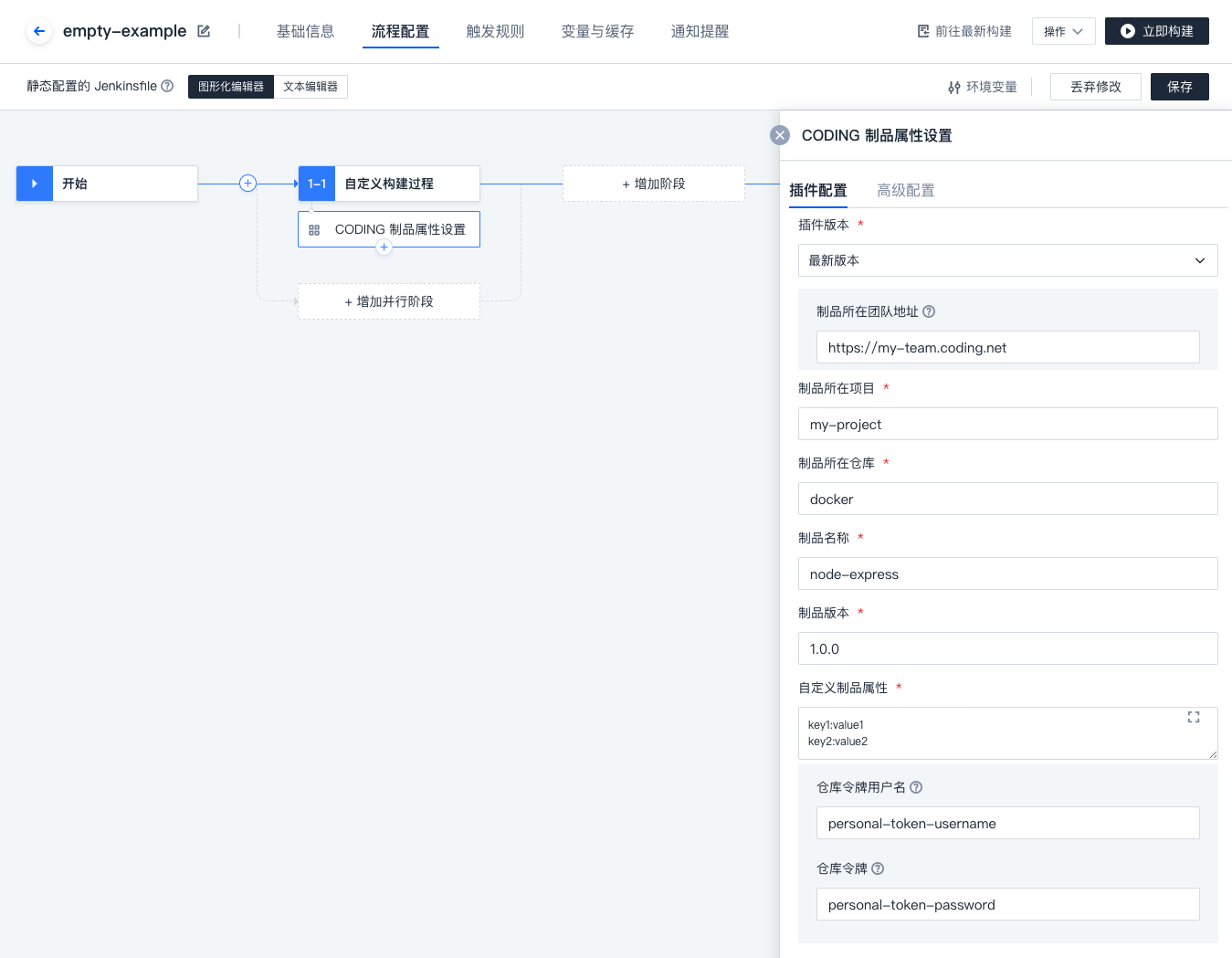Click the personal-token-password field
1232x958 pixels.
point(1008,904)
